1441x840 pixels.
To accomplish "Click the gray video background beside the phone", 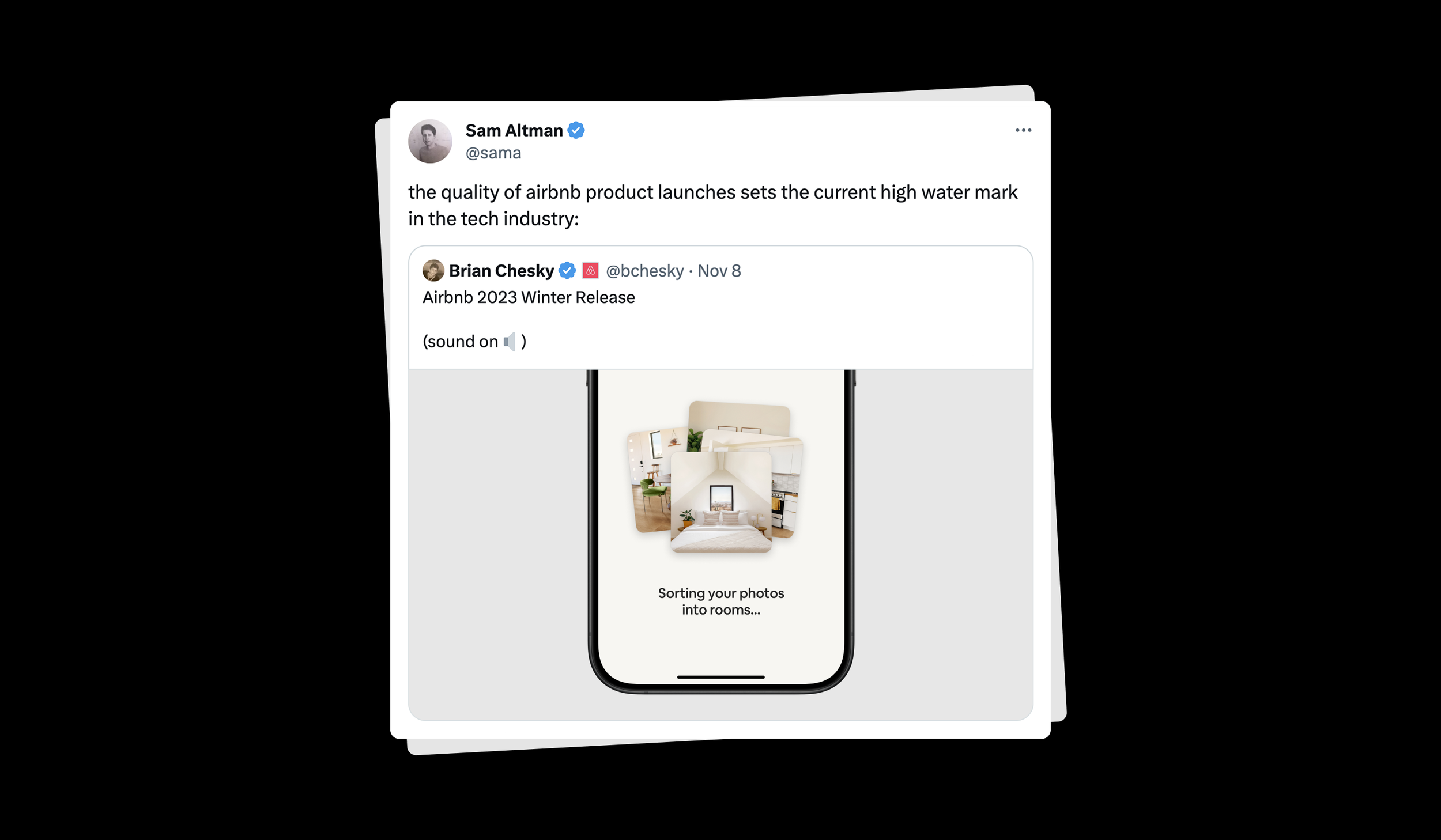I will point(496,542).
